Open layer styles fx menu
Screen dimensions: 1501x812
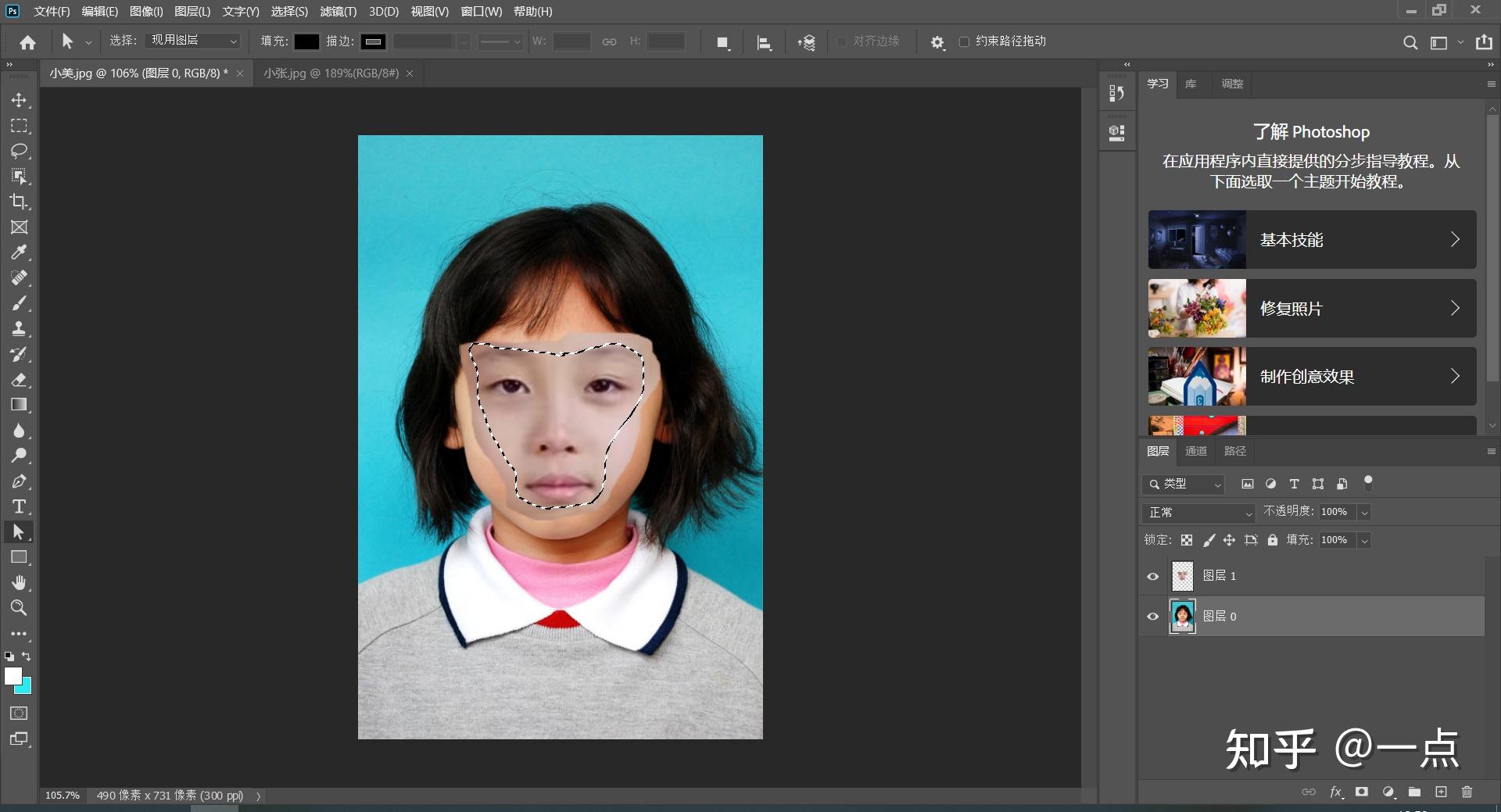point(1336,792)
